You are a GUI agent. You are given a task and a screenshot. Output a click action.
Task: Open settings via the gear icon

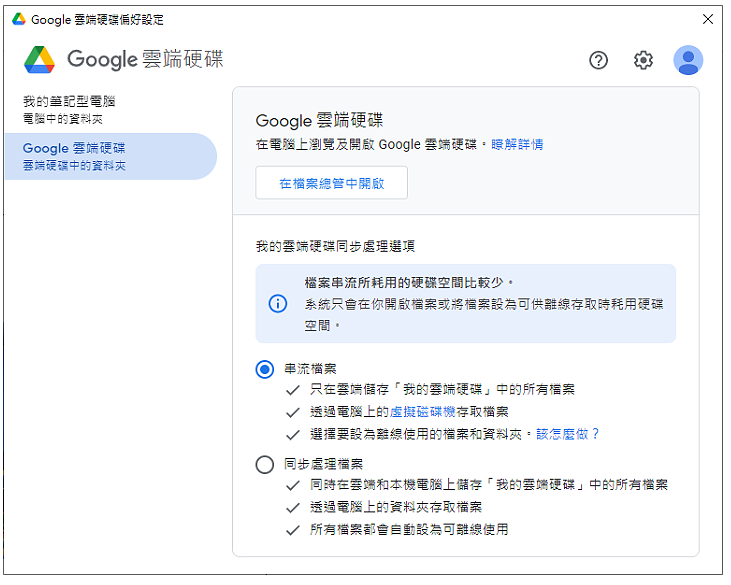pos(643,60)
